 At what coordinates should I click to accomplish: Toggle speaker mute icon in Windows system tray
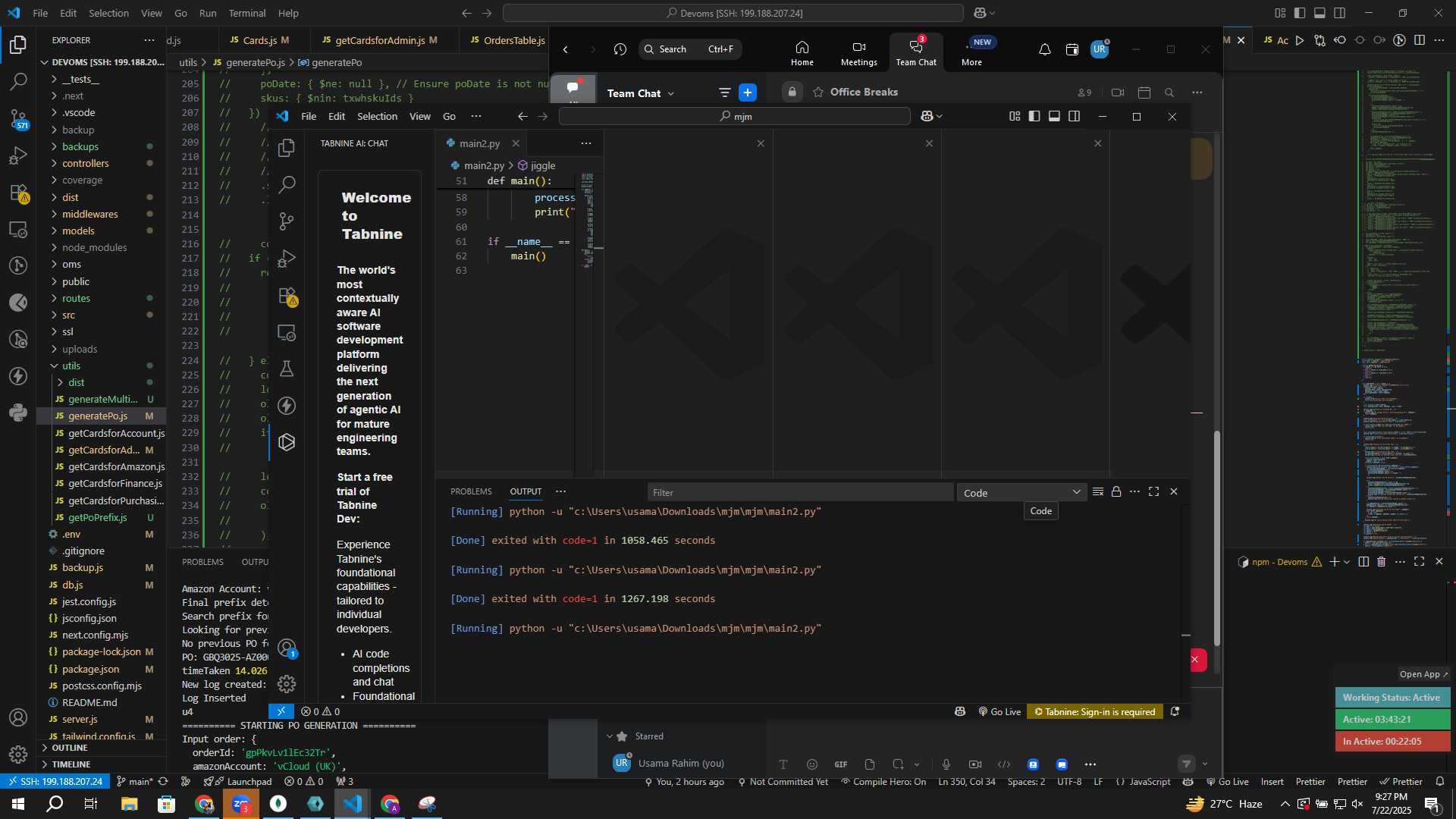[1357, 804]
